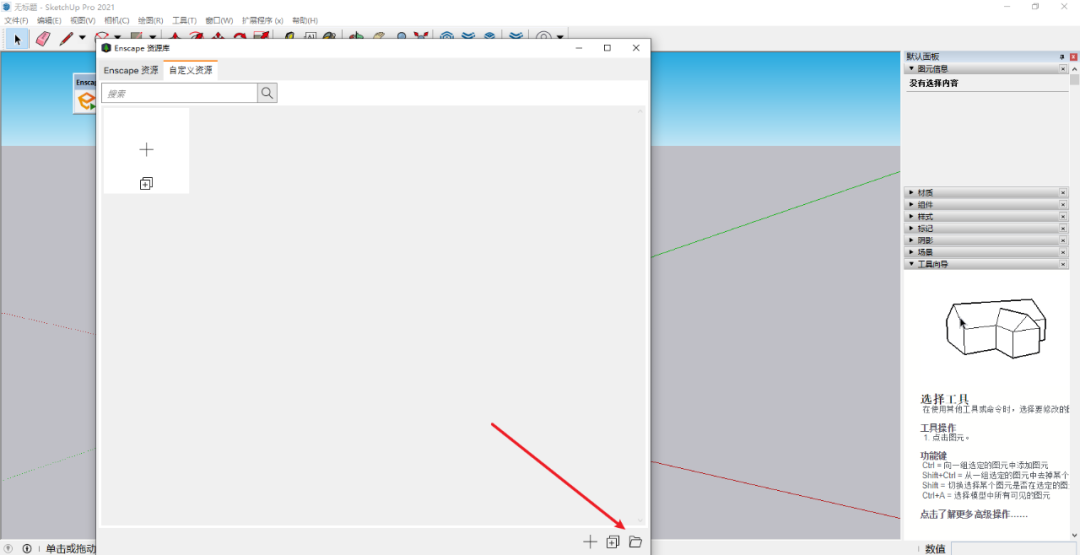The image size is (1080, 555).
Task: Open the 相机 menu
Action: (x=117, y=20)
